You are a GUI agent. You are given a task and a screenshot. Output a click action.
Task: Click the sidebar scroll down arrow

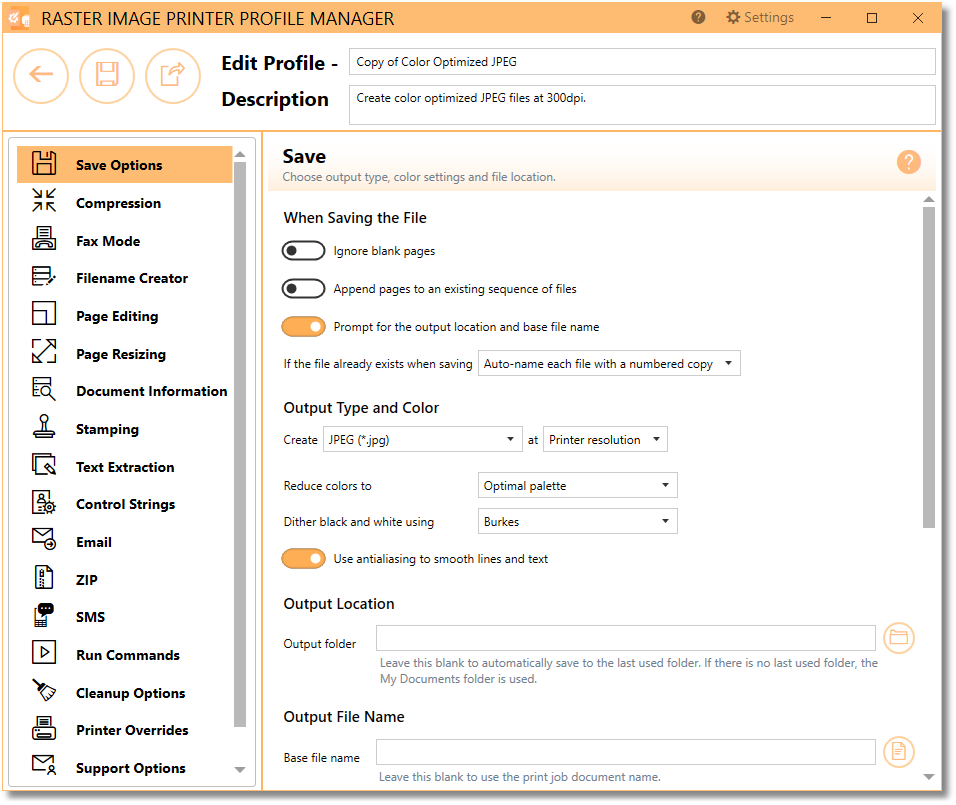tap(240, 770)
